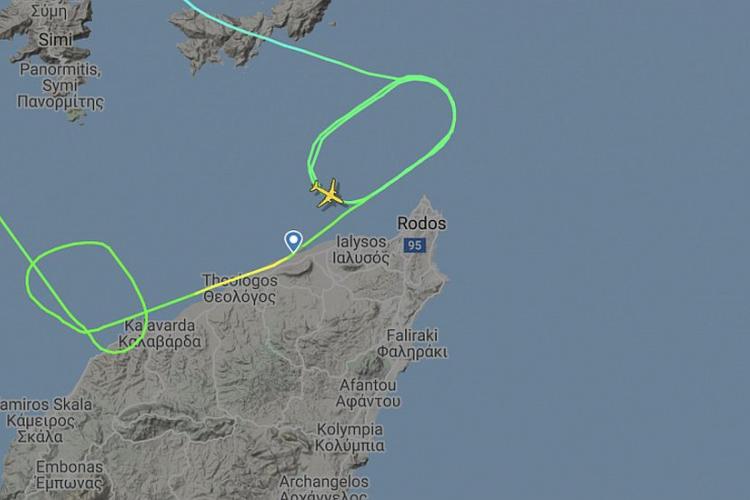Select the blue airport location pin

[293, 241]
